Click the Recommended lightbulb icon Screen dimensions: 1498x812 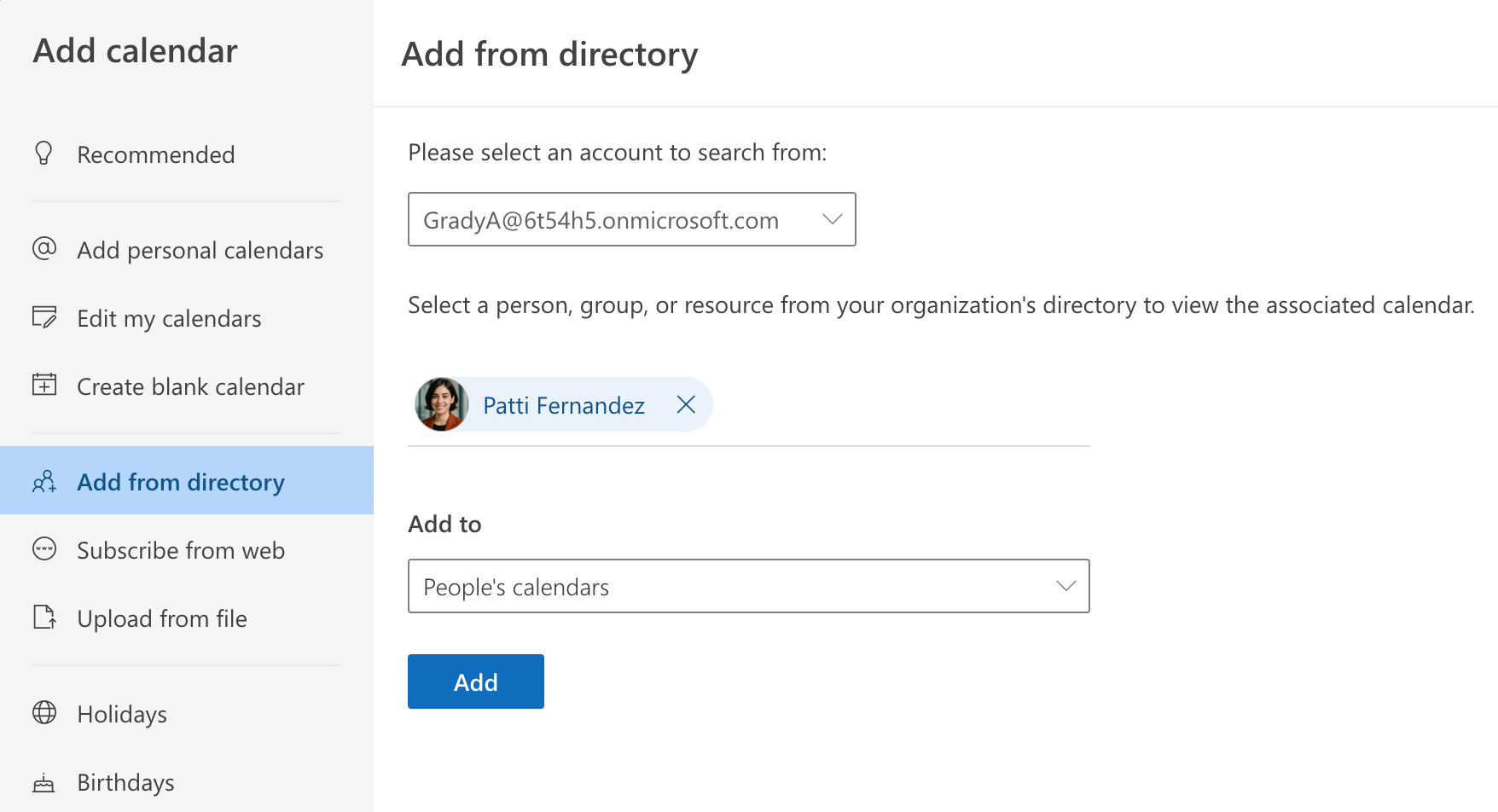tap(44, 154)
